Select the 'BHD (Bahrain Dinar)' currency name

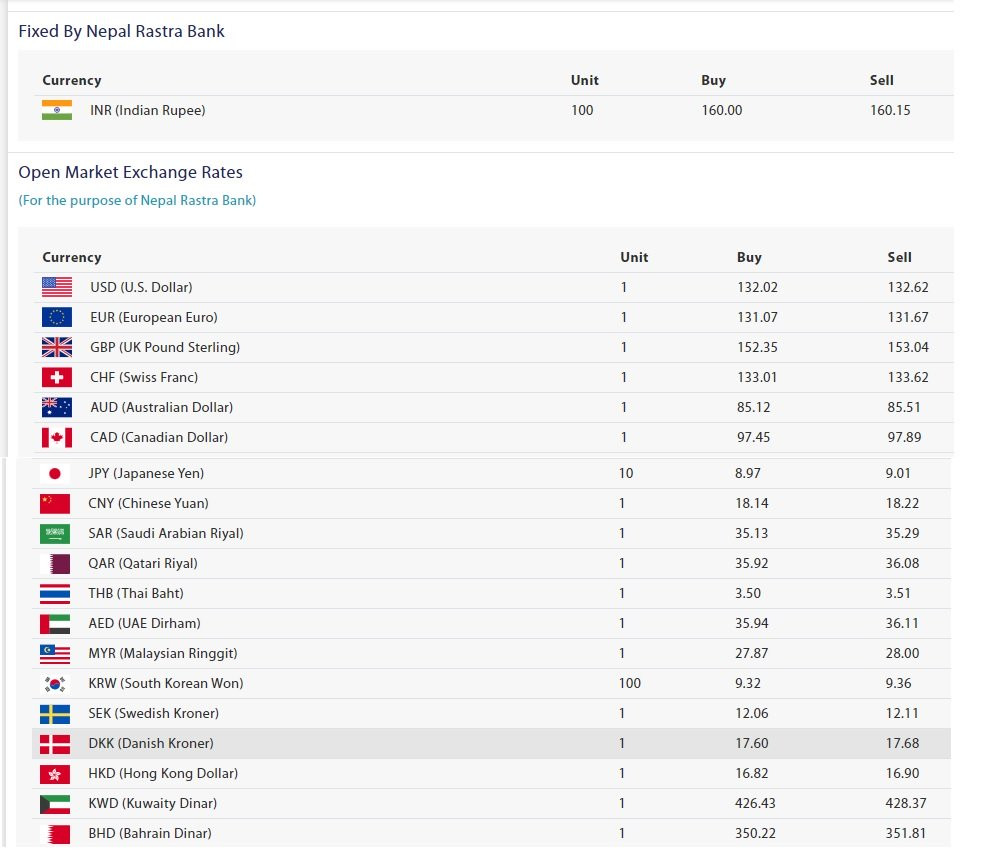coord(150,834)
